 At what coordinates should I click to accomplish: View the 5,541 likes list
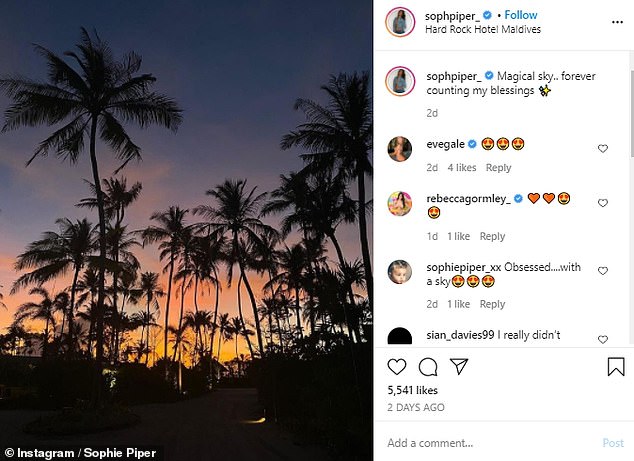pyautogui.click(x=412, y=390)
